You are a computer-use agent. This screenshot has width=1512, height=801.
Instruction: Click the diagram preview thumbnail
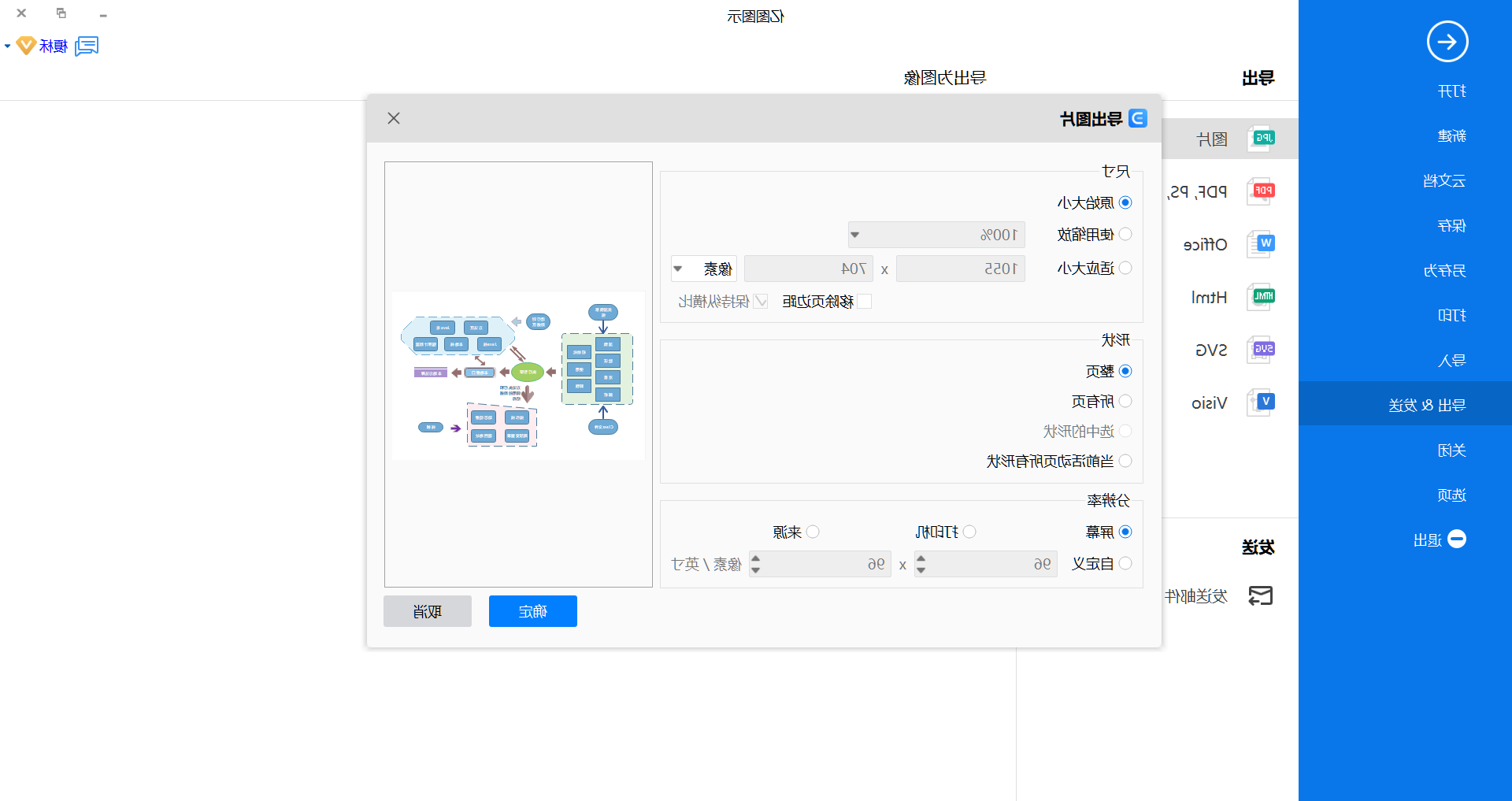coord(518,376)
